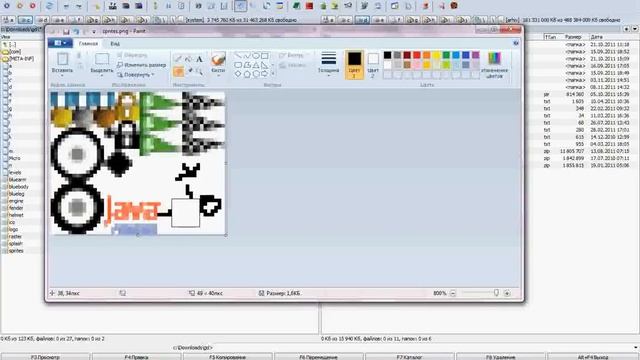Open the Paint application menu button
This screenshot has width=640, height=360.
tap(60, 43)
